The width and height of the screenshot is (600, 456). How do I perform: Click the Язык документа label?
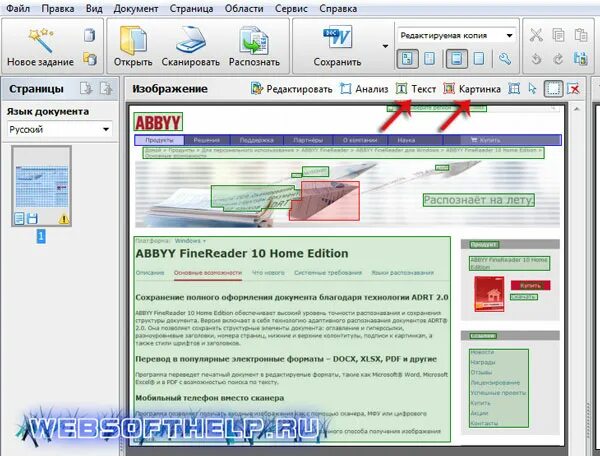[48, 111]
